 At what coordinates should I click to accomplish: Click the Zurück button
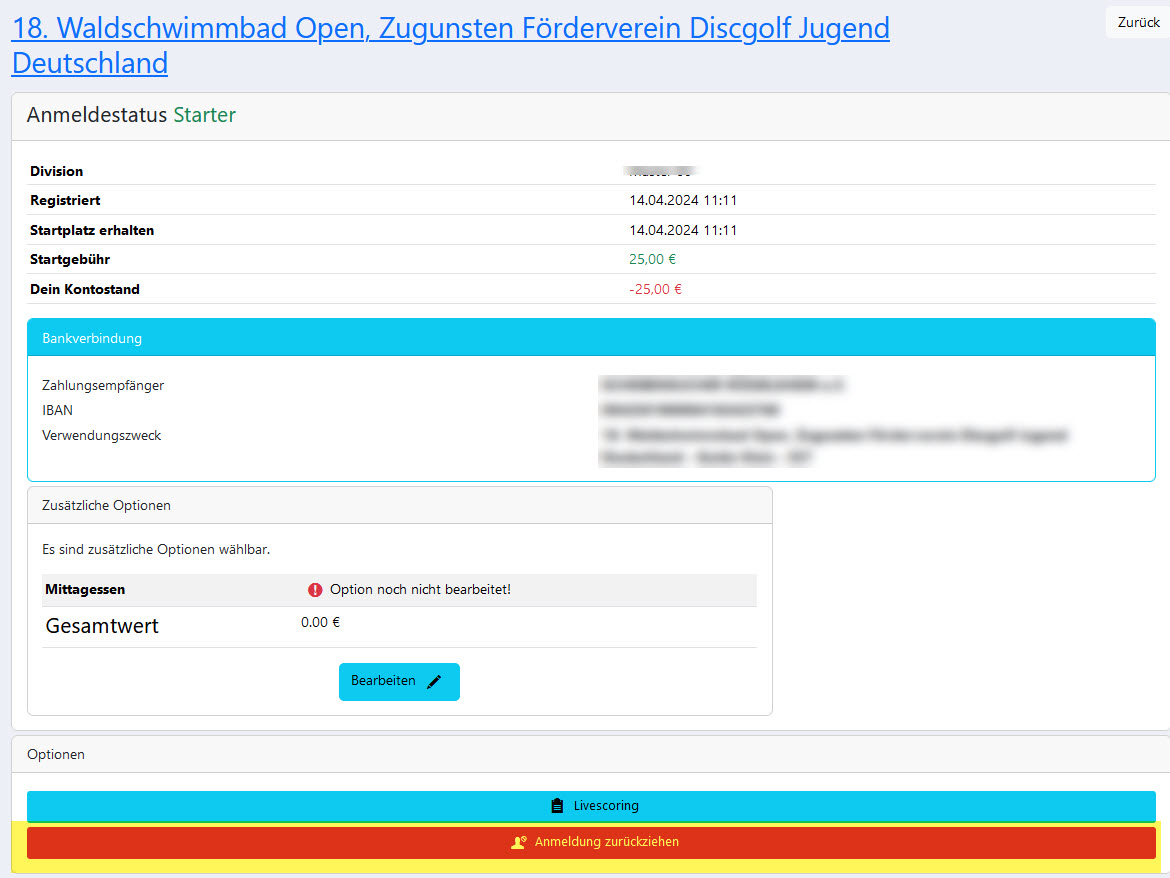(x=1138, y=22)
